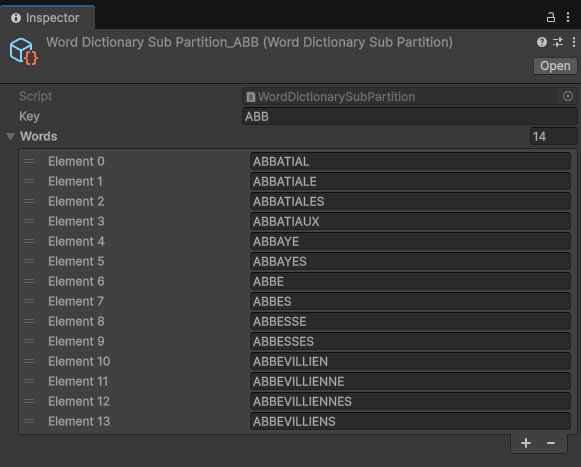Click the ABBAYE value field
The image size is (581, 467).
(410, 241)
